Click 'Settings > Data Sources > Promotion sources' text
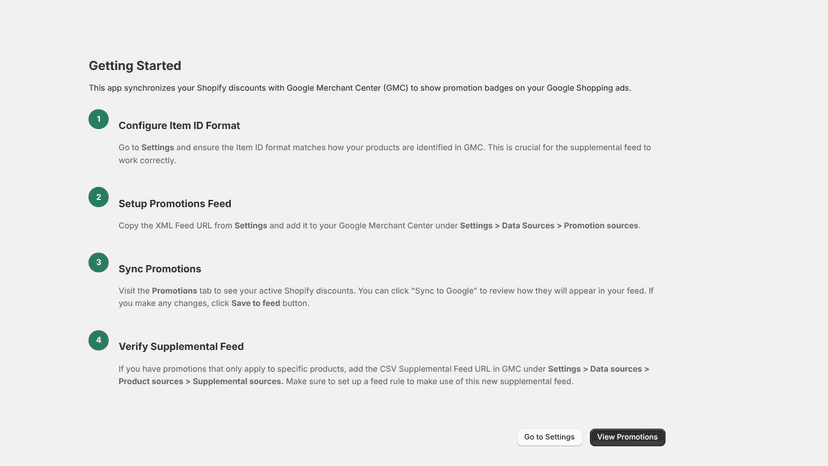Image resolution: width=828 pixels, height=466 pixels. pos(549,226)
